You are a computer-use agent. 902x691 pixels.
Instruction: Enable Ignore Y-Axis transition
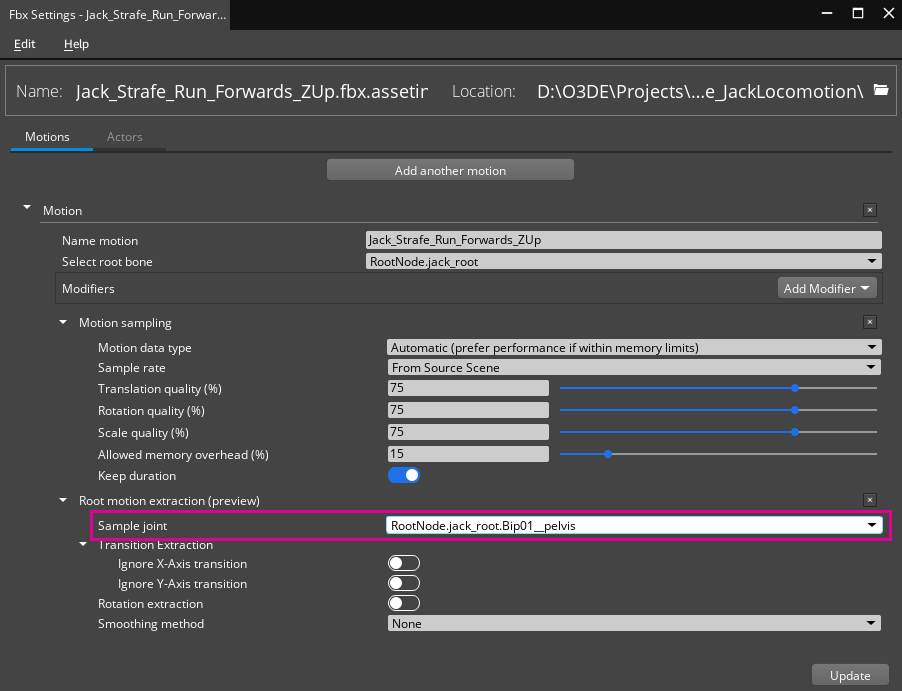pos(404,583)
